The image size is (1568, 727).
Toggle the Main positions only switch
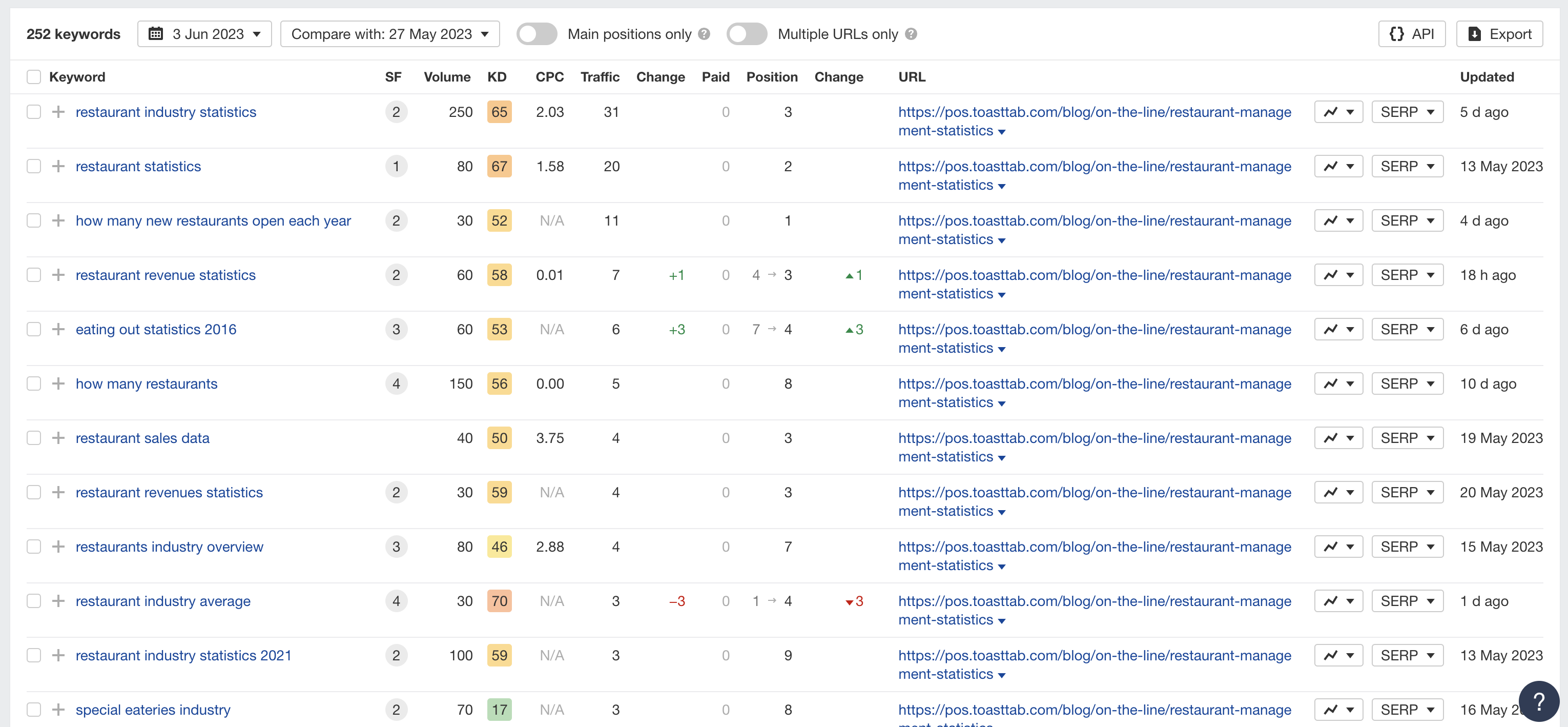[536, 34]
